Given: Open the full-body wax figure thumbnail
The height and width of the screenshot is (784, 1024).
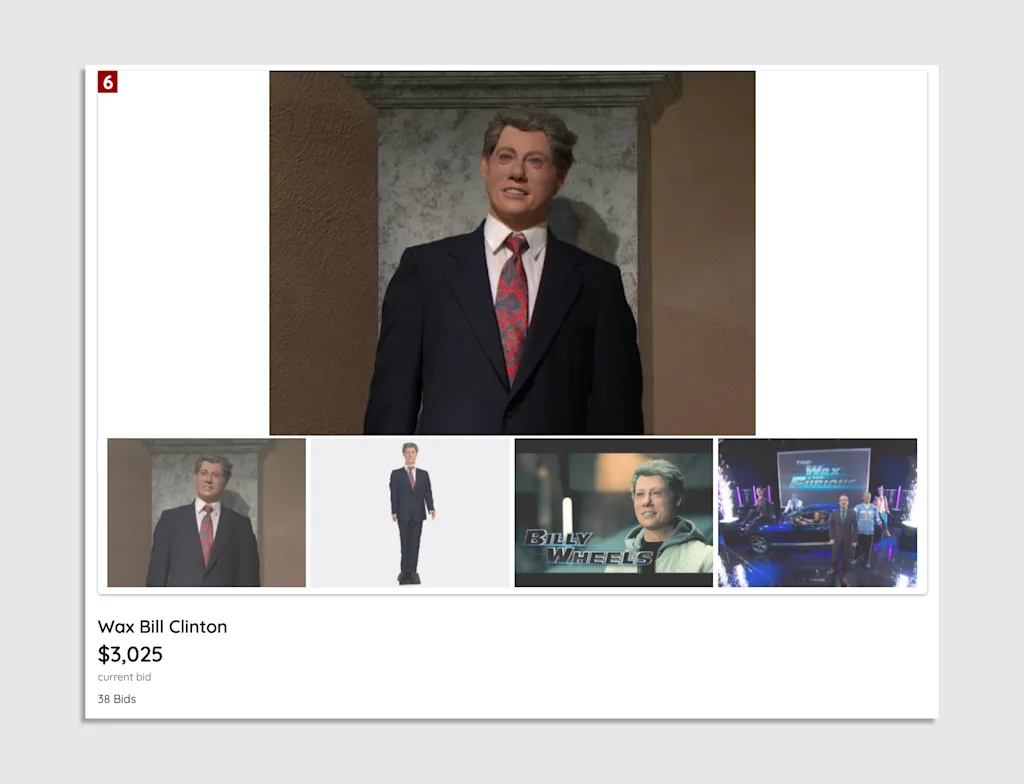Looking at the screenshot, I should (409, 512).
